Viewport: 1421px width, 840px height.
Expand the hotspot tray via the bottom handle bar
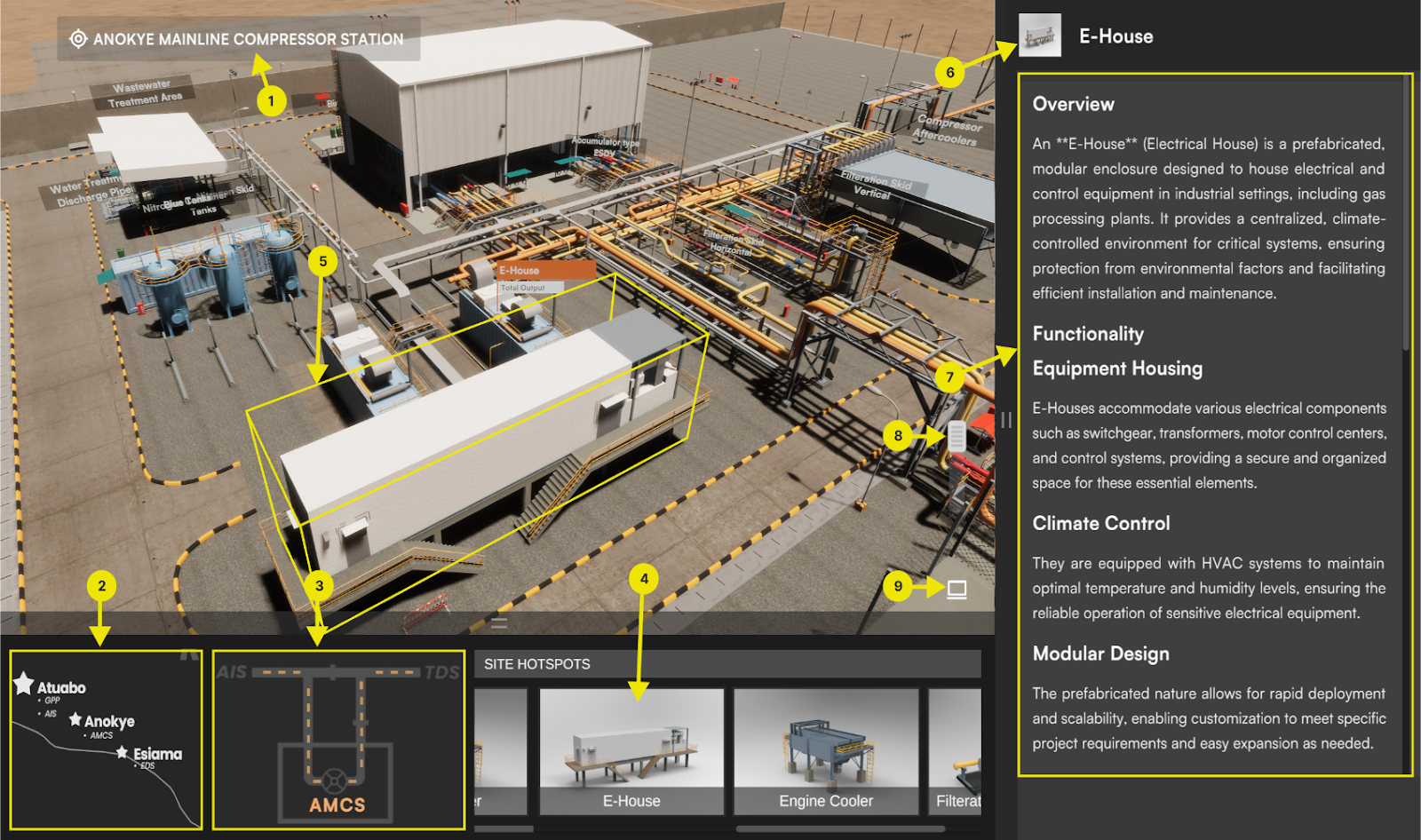click(x=499, y=621)
